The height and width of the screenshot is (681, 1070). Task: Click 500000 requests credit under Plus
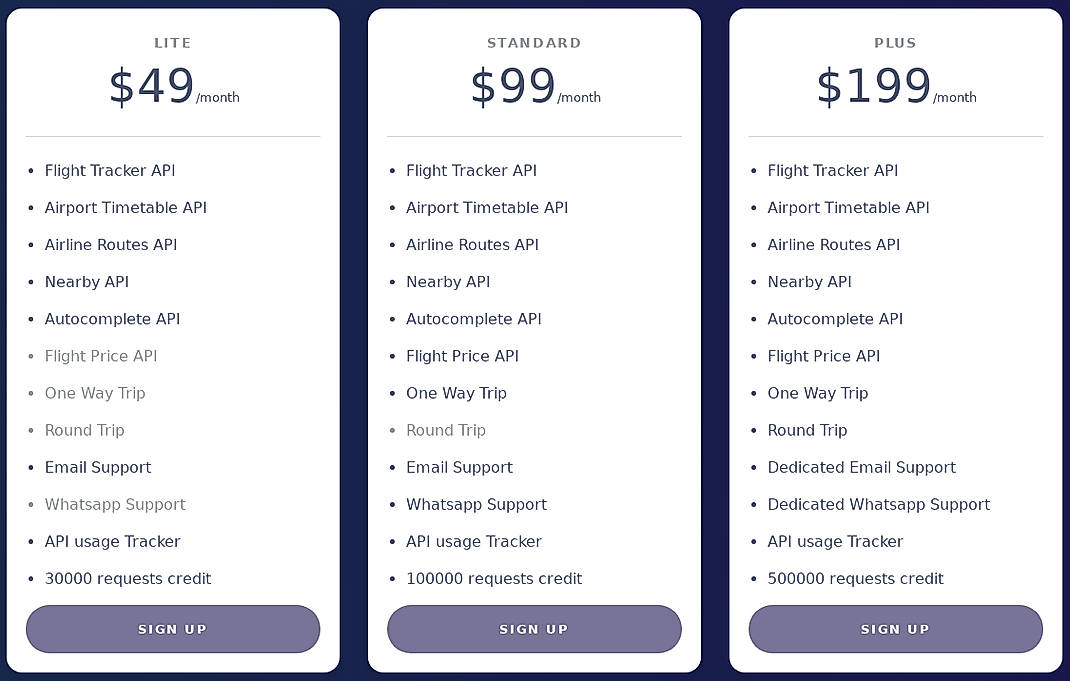click(856, 578)
